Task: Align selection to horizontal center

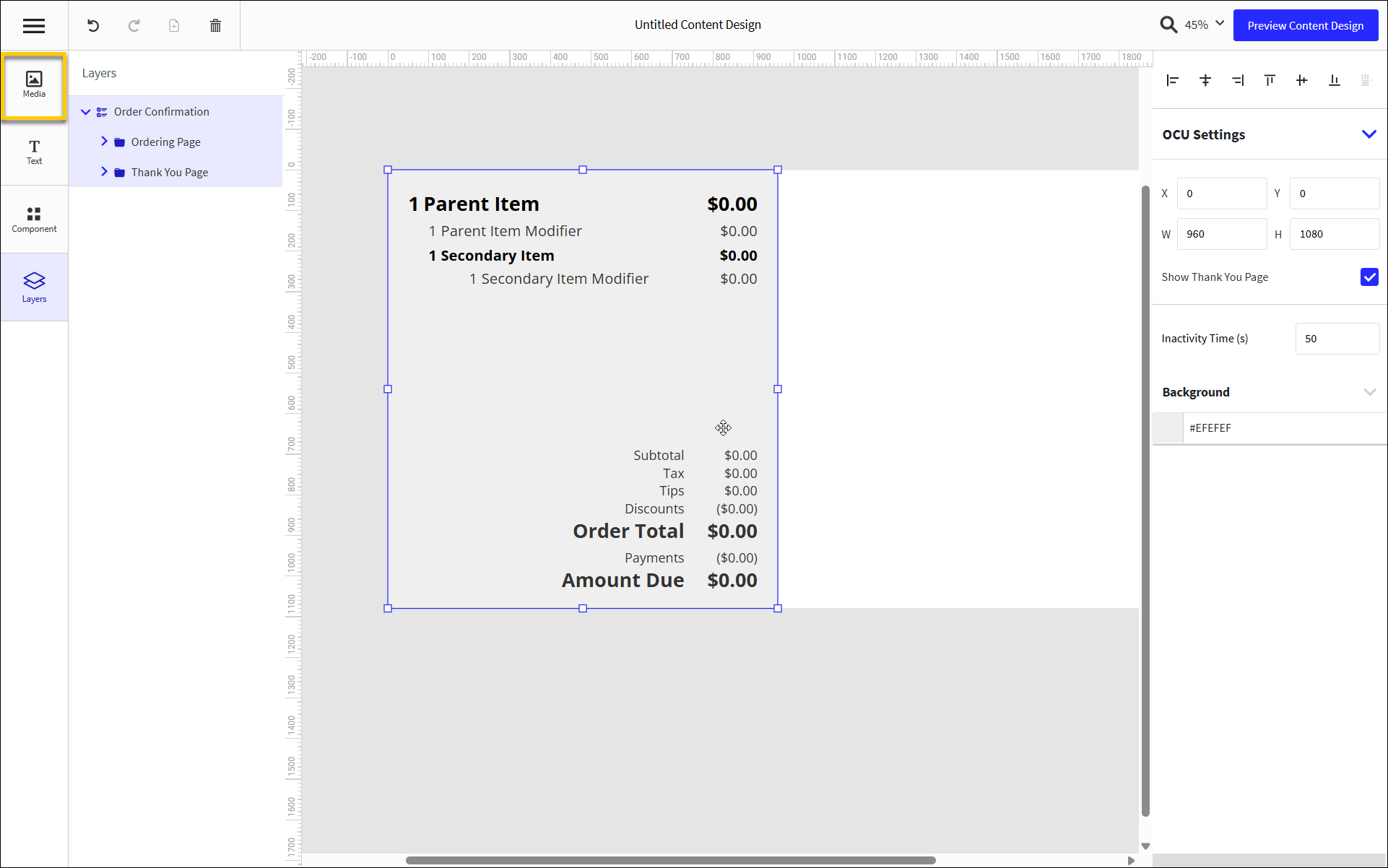Action: [x=1205, y=80]
